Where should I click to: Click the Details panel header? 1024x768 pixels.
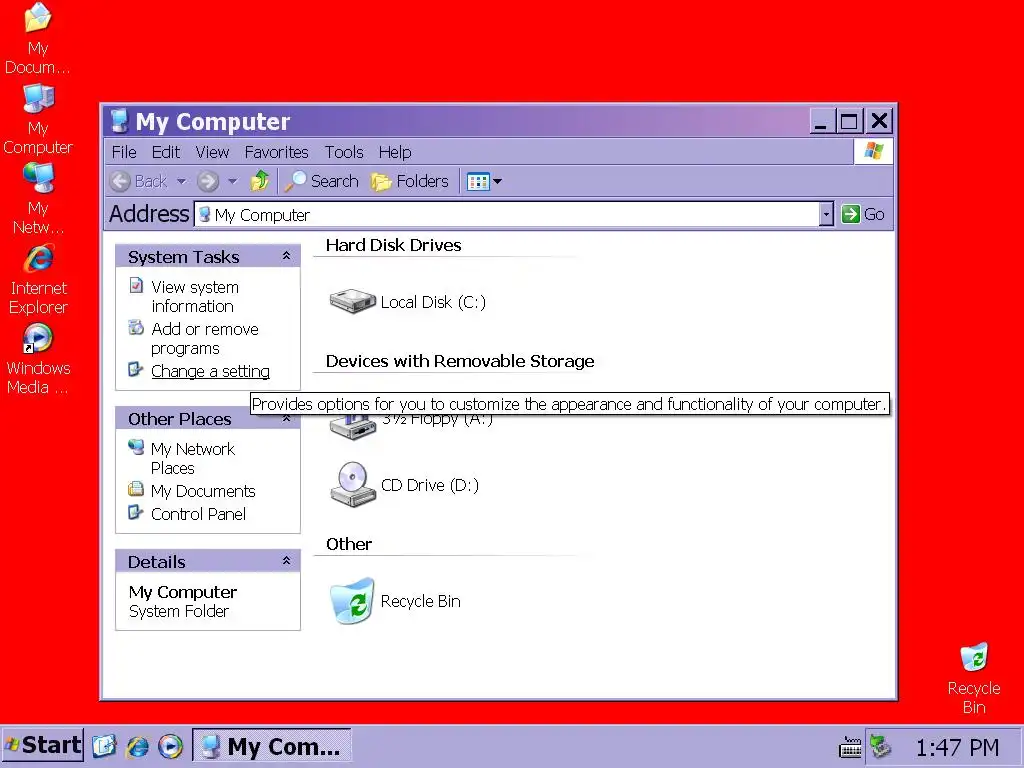click(x=208, y=562)
